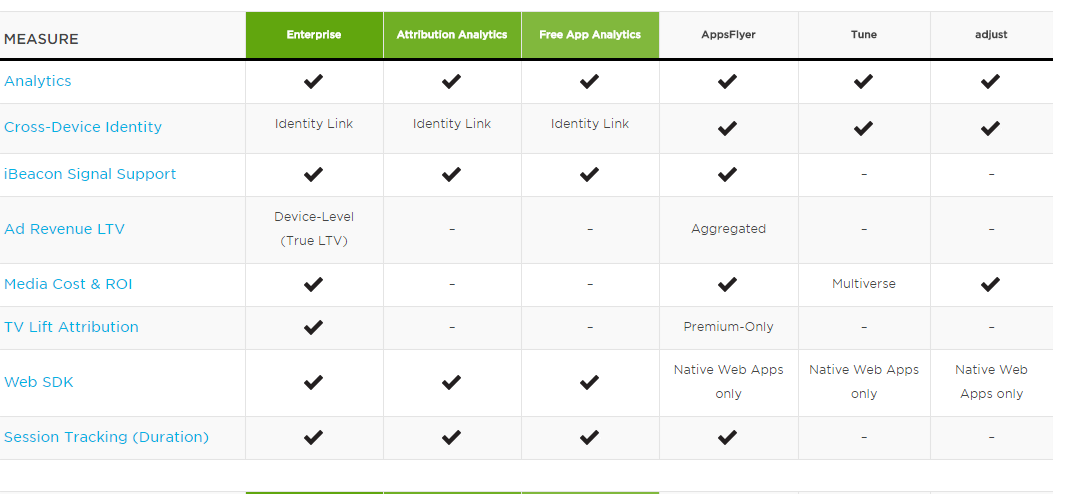
Task: Click Free App Analytics checkmark for iBeacon
Action: pos(590,174)
